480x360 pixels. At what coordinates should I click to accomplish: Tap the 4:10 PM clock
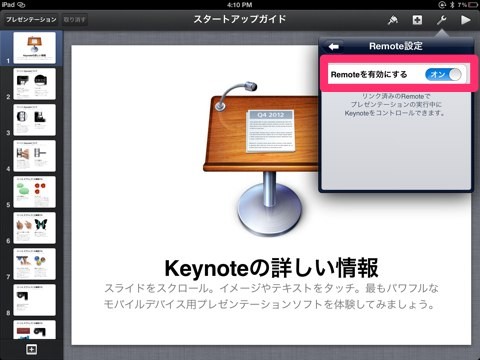(239, 5)
